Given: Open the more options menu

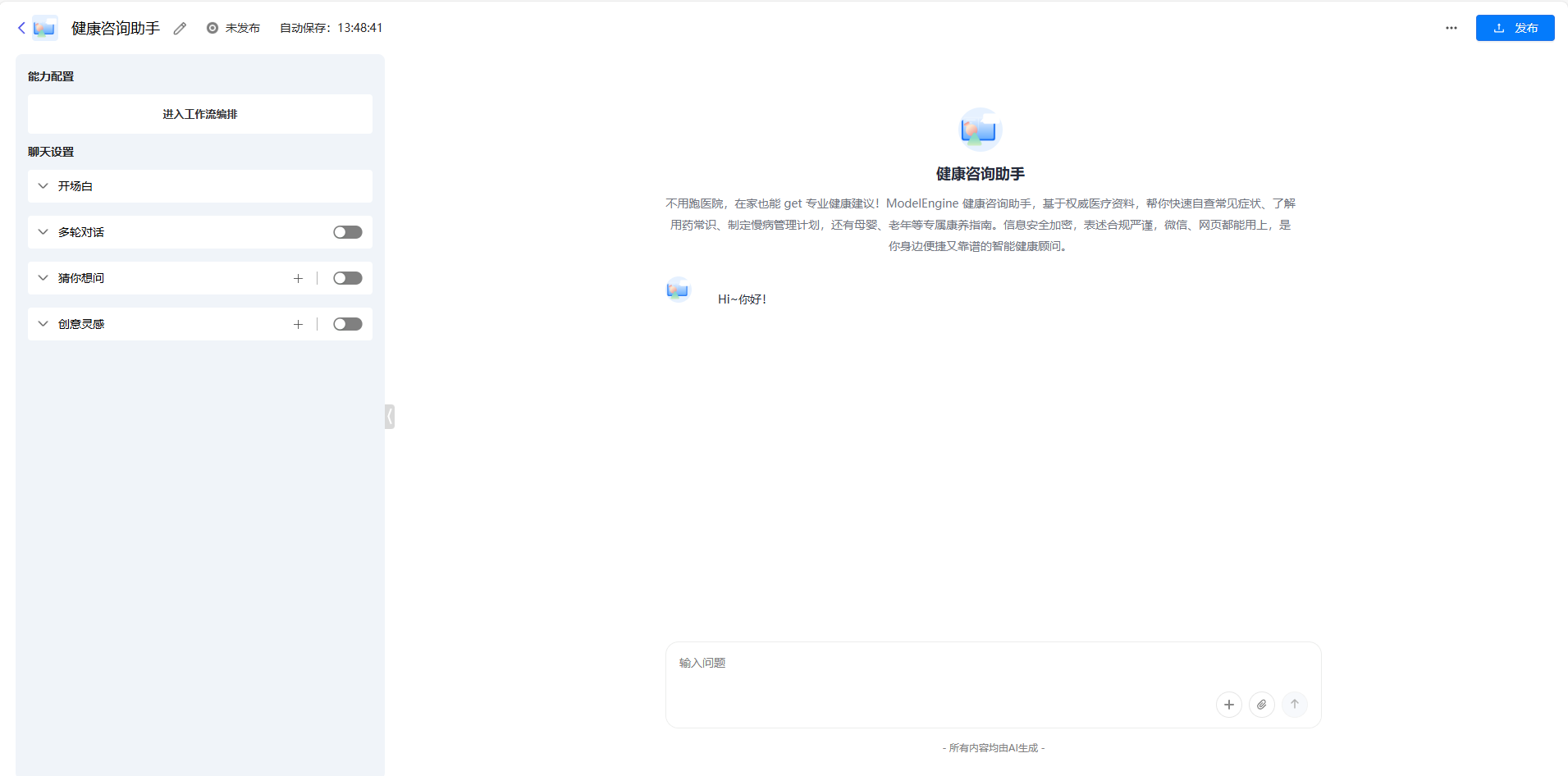Looking at the screenshot, I should (1451, 27).
